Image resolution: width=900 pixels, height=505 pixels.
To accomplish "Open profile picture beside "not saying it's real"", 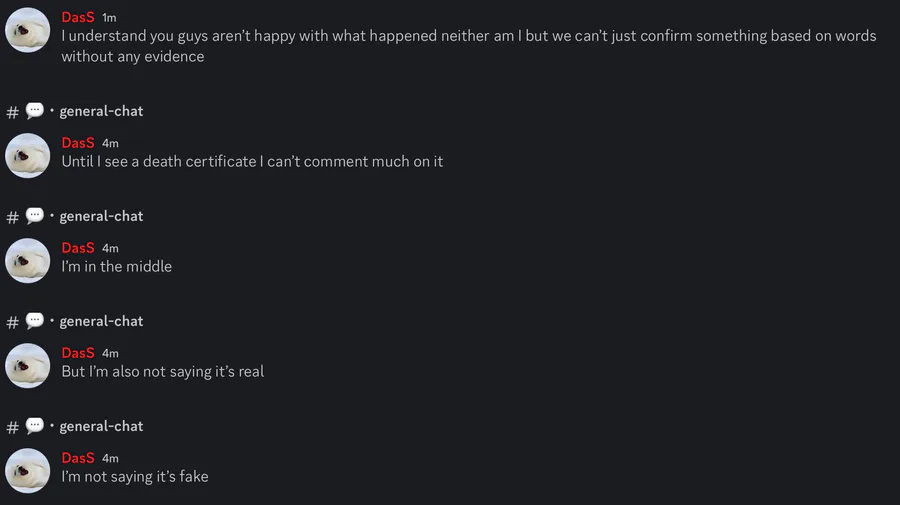I will [28, 365].
